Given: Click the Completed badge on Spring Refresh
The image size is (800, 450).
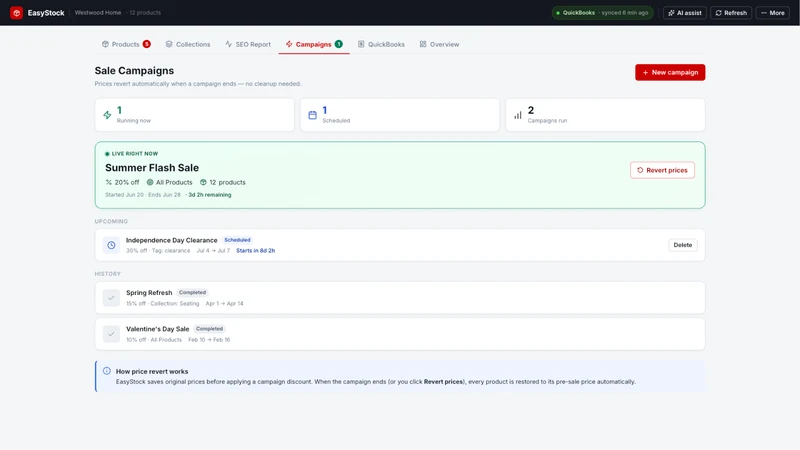Looking at the screenshot, I should pyautogui.click(x=192, y=292).
